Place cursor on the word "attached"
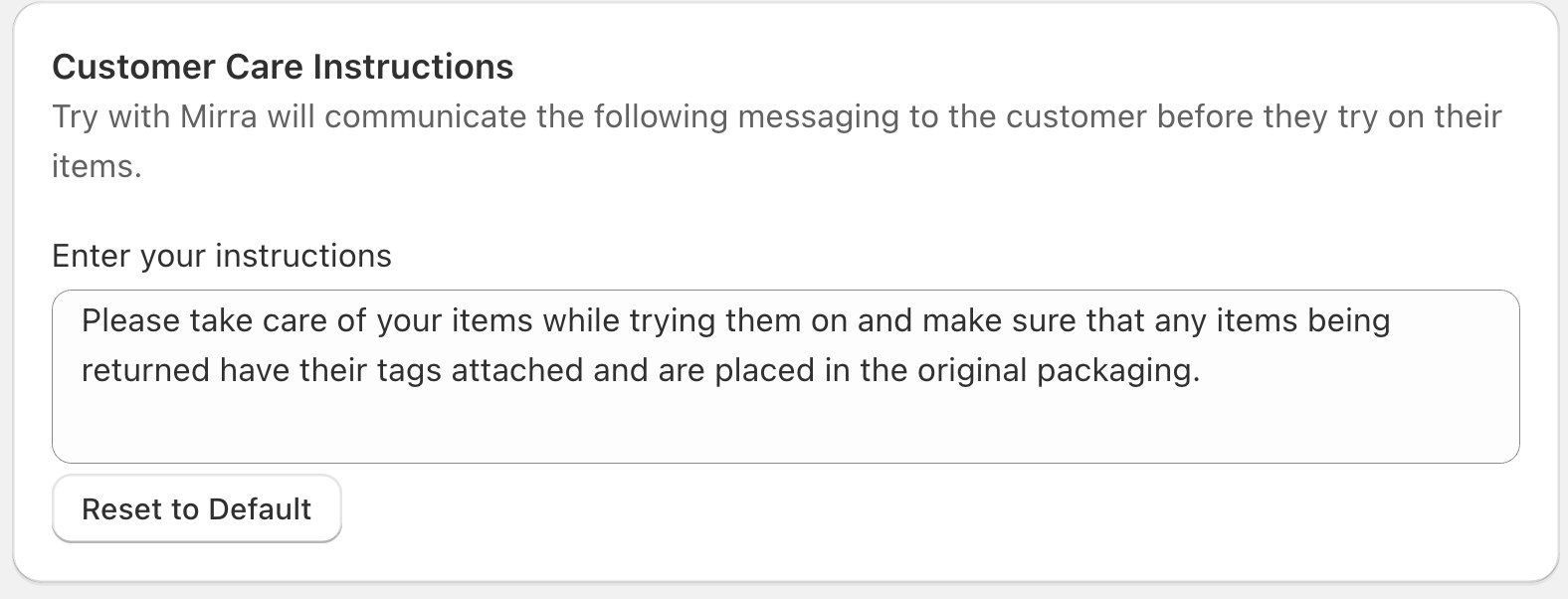 tap(517, 370)
